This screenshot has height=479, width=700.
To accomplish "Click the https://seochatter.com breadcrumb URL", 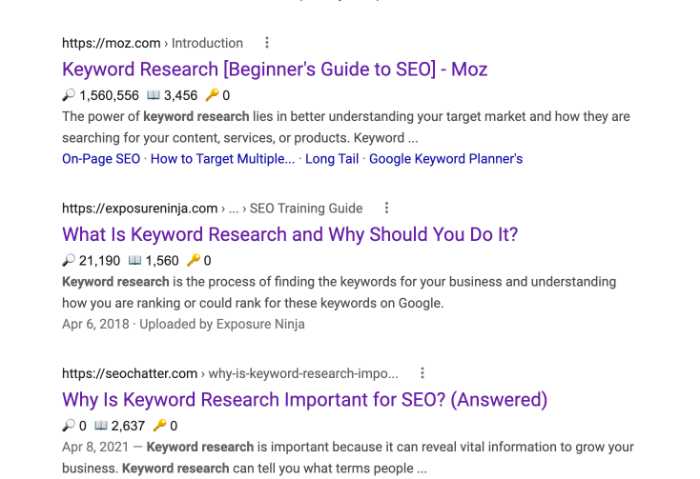I will 129,373.
